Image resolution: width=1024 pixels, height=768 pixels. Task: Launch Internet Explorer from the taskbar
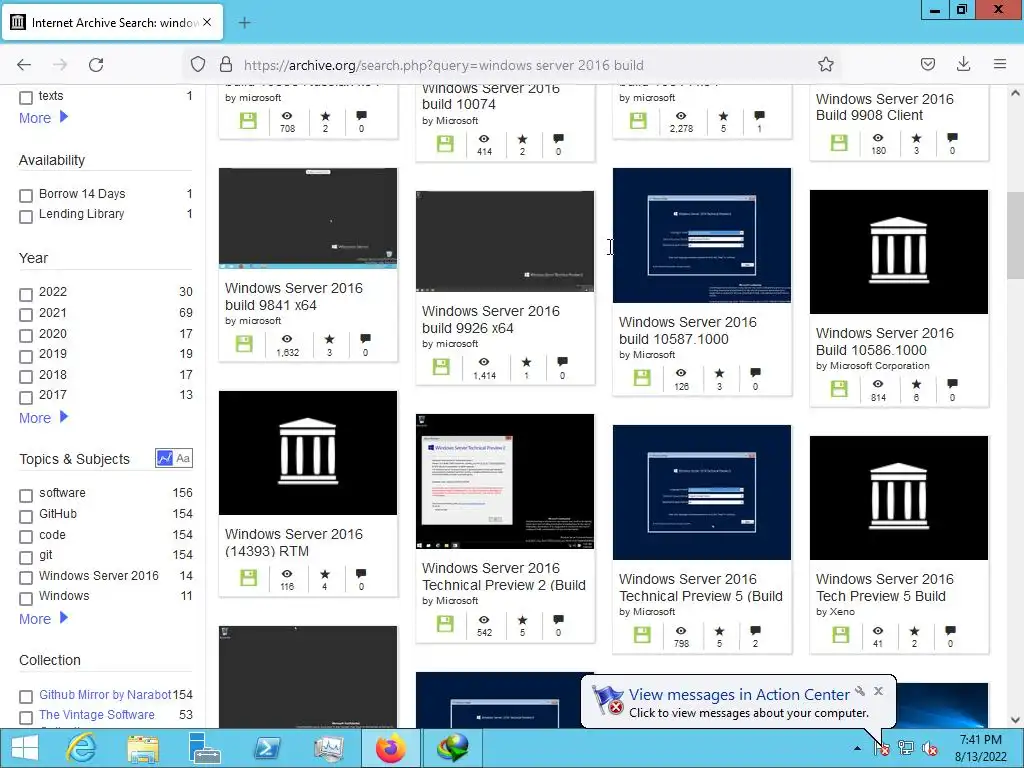82,748
